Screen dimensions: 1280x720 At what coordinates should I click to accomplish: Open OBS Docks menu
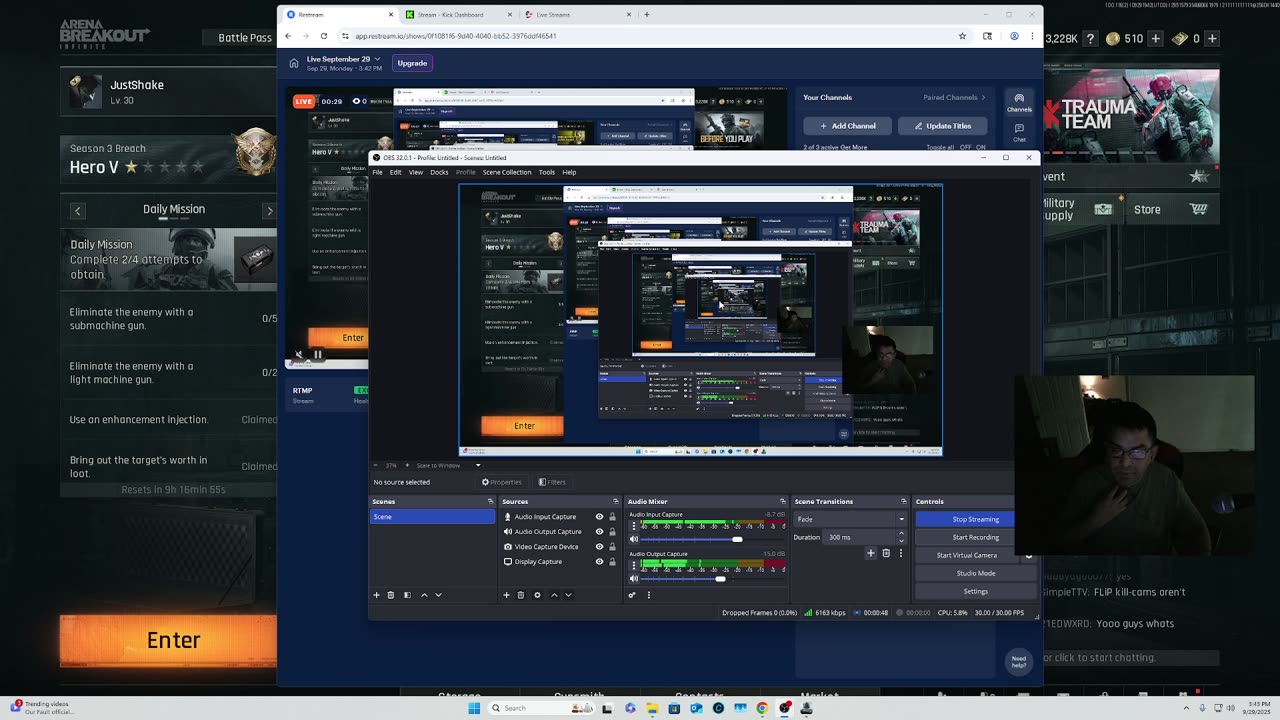point(439,172)
